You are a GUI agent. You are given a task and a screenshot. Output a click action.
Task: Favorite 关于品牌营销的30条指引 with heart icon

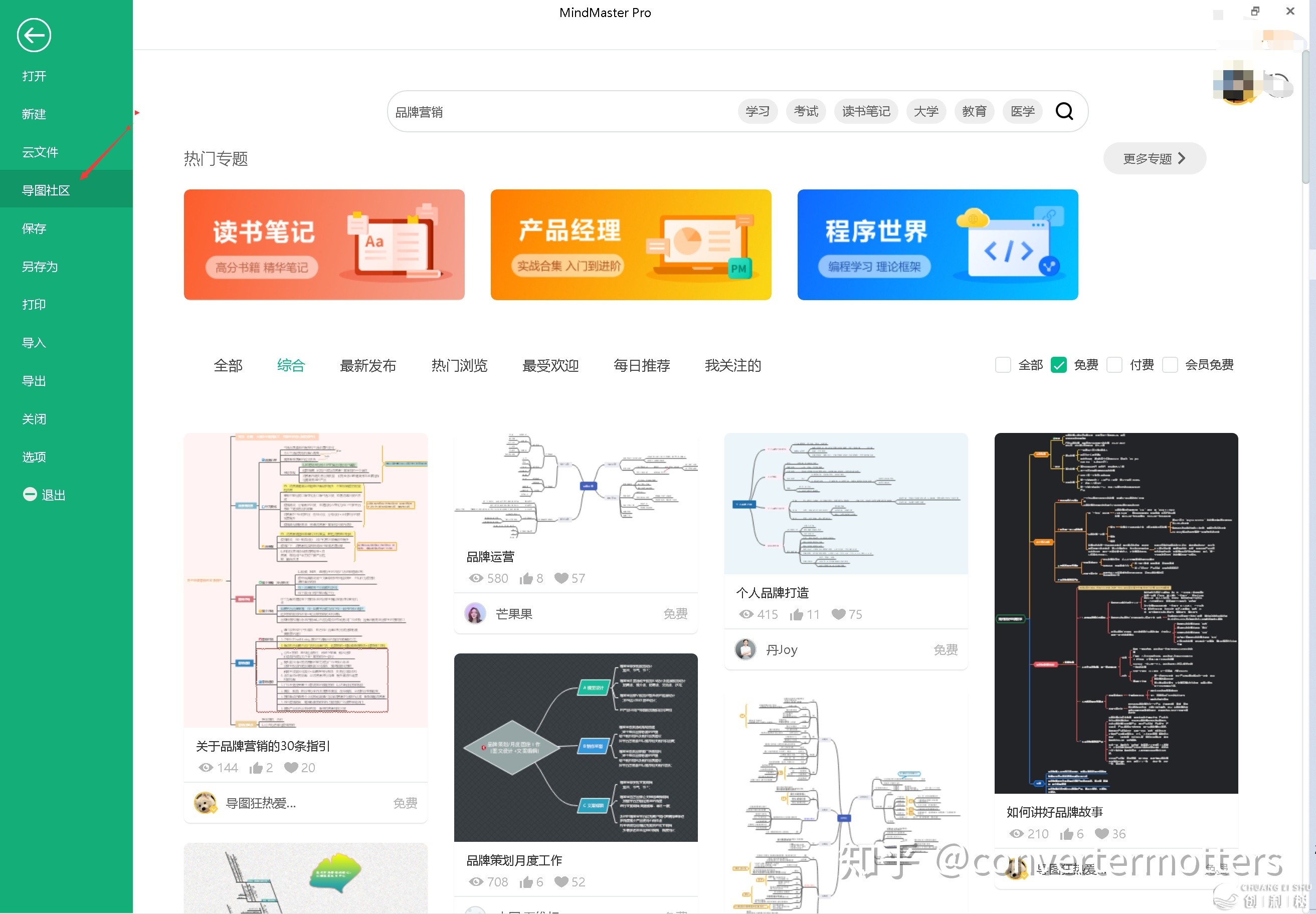(x=291, y=767)
